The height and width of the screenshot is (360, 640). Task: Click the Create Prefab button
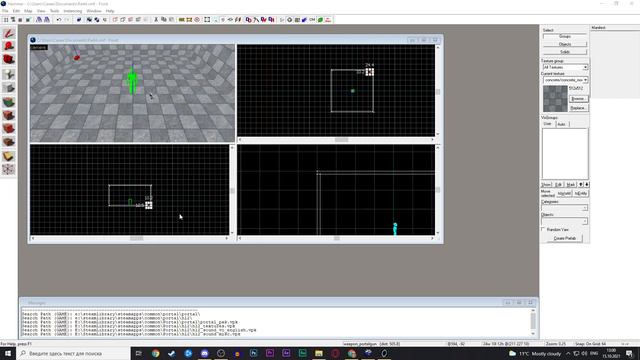point(565,238)
